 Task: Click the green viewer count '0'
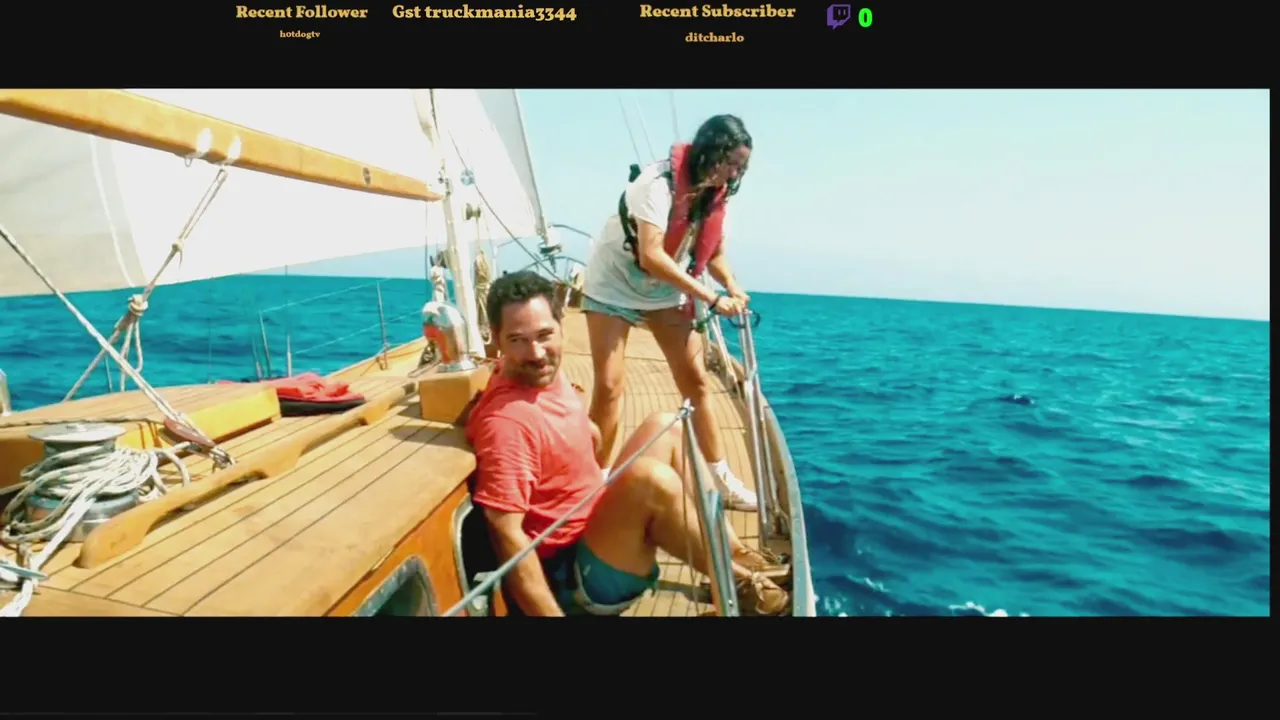[865, 18]
